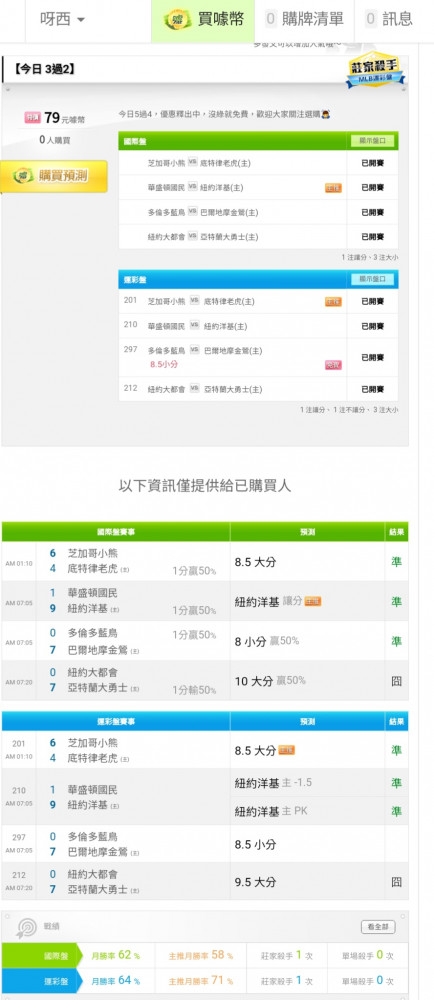
Task: Click 囧 result in 9.5 大分 row
Action: pyautogui.click(x=396, y=882)
